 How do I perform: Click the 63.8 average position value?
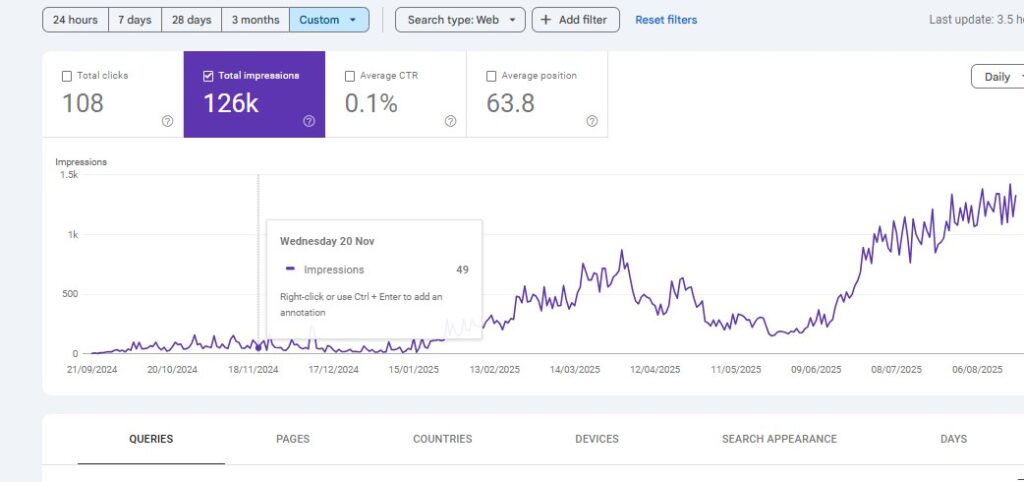tap(510, 103)
